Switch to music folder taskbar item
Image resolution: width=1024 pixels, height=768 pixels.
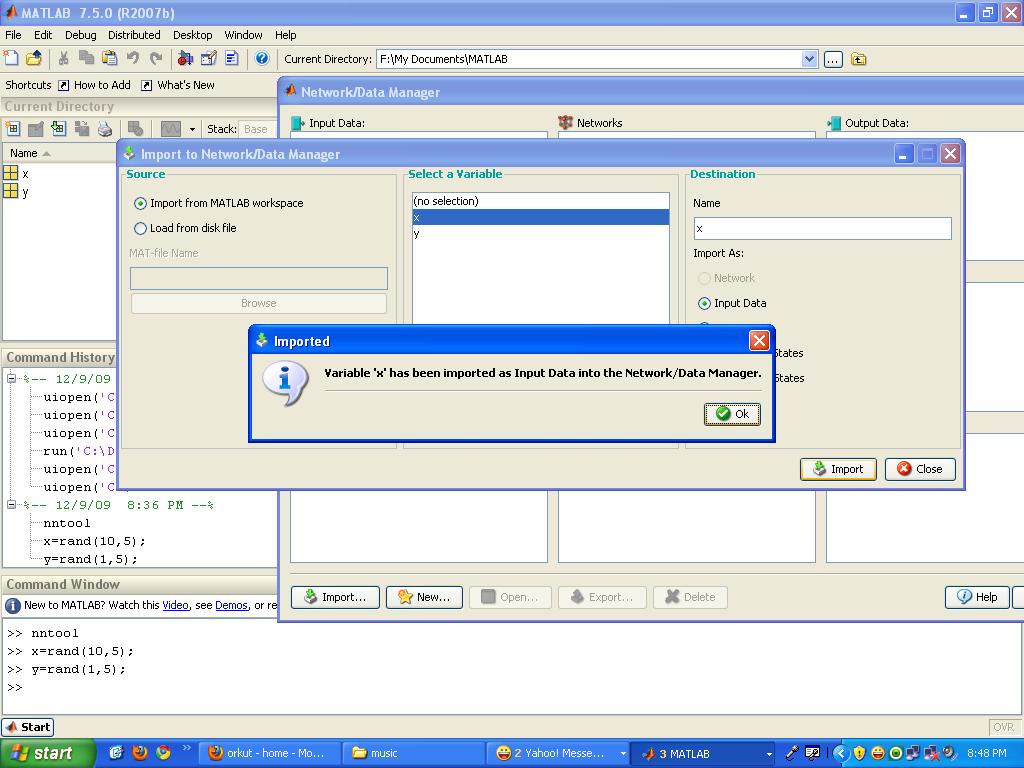[413, 753]
